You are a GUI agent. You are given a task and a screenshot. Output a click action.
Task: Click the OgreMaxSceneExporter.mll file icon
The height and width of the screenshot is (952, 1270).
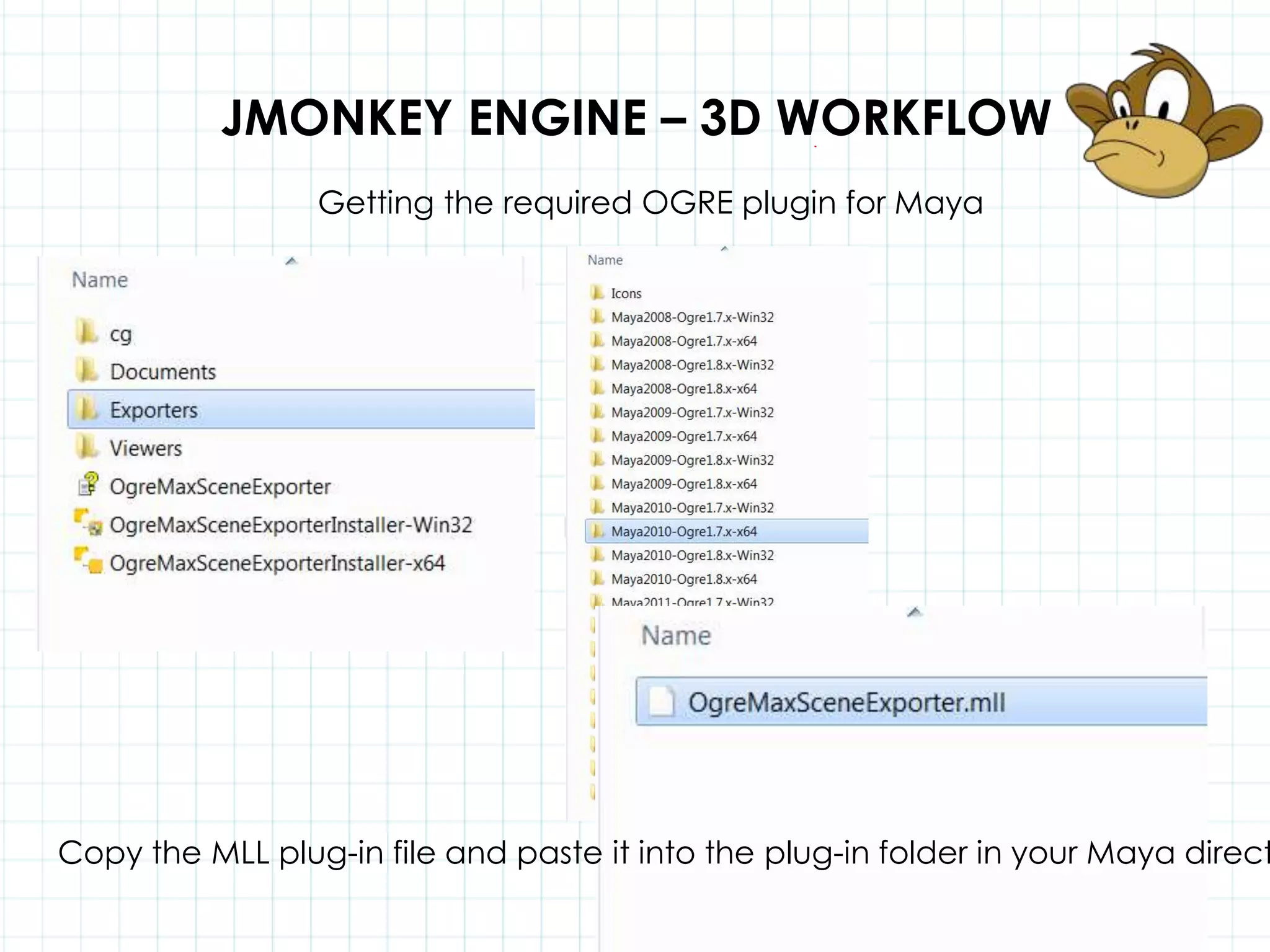click(x=661, y=702)
